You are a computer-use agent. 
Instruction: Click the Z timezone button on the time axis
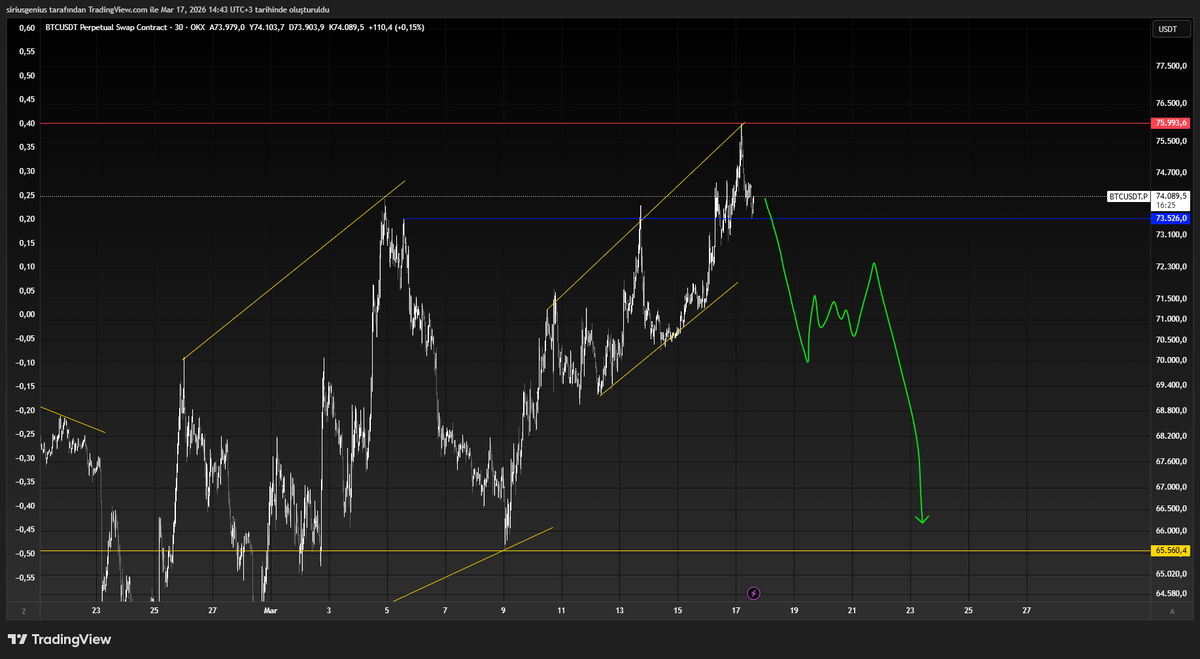coord(24,609)
